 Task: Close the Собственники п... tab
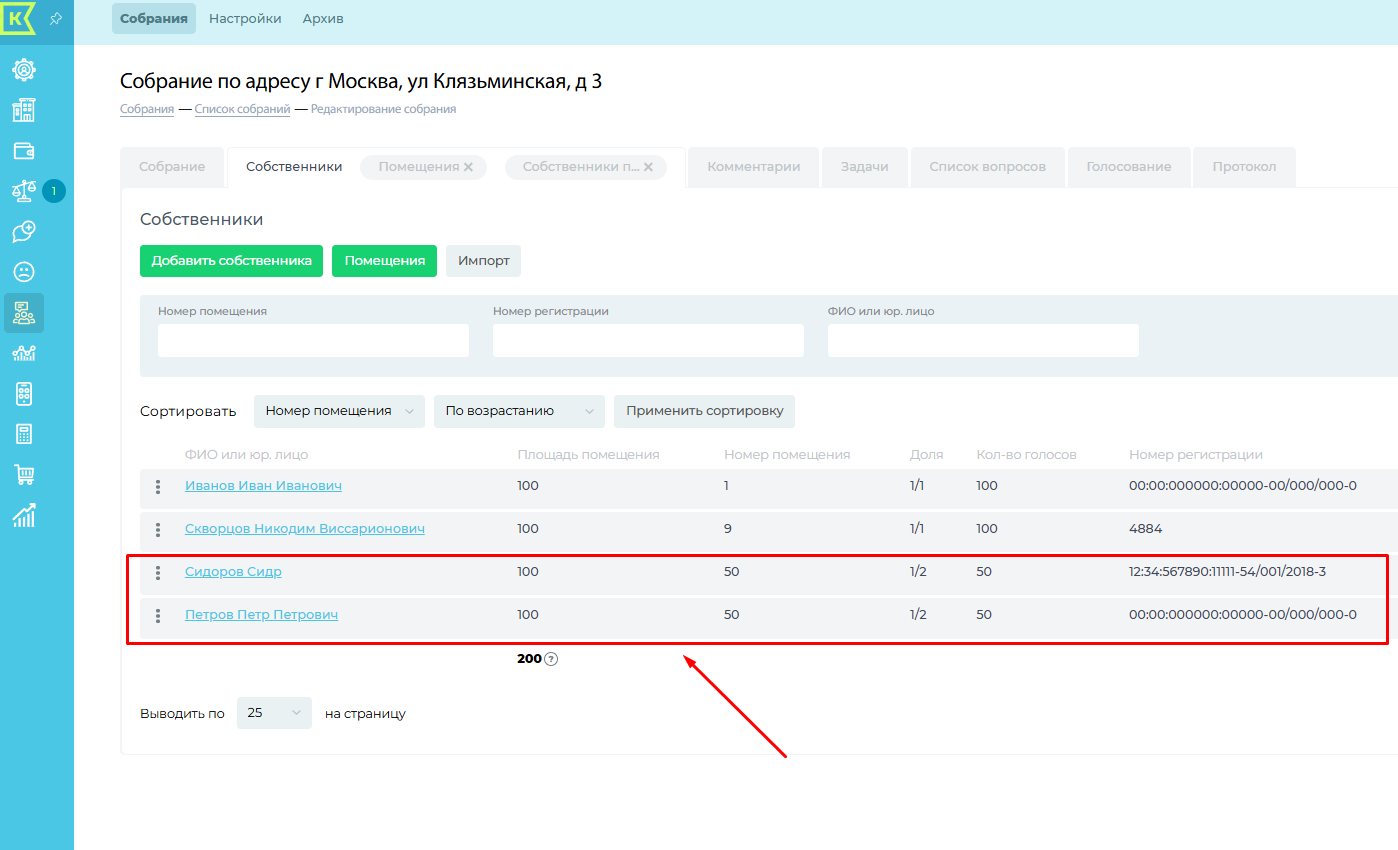pyautogui.click(x=648, y=167)
